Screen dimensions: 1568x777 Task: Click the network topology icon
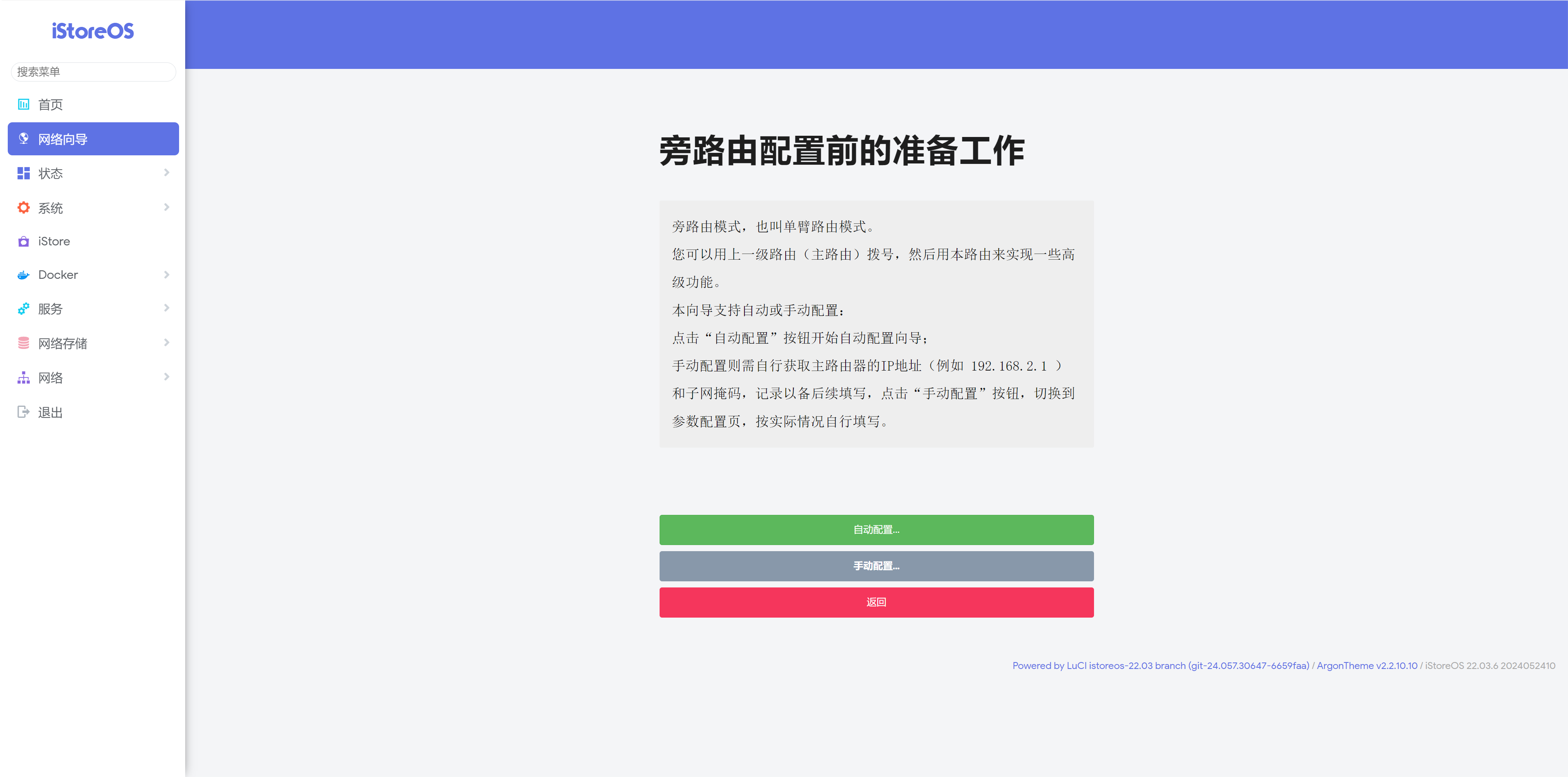pyautogui.click(x=23, y=378)
